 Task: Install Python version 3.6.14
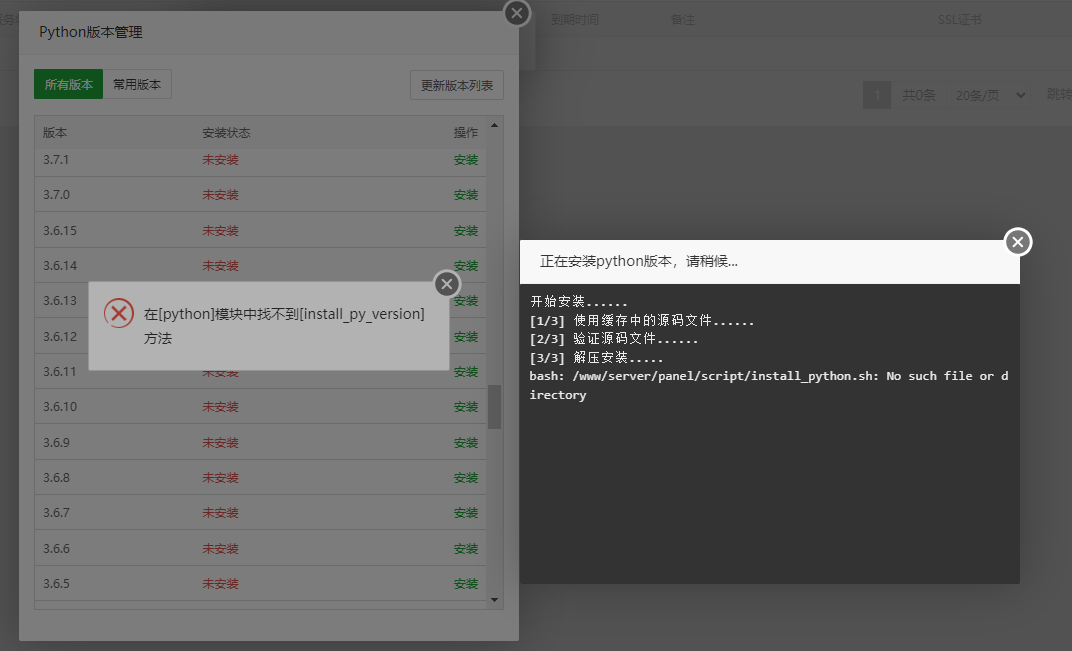pyautogui.click(x=466, y=265)
